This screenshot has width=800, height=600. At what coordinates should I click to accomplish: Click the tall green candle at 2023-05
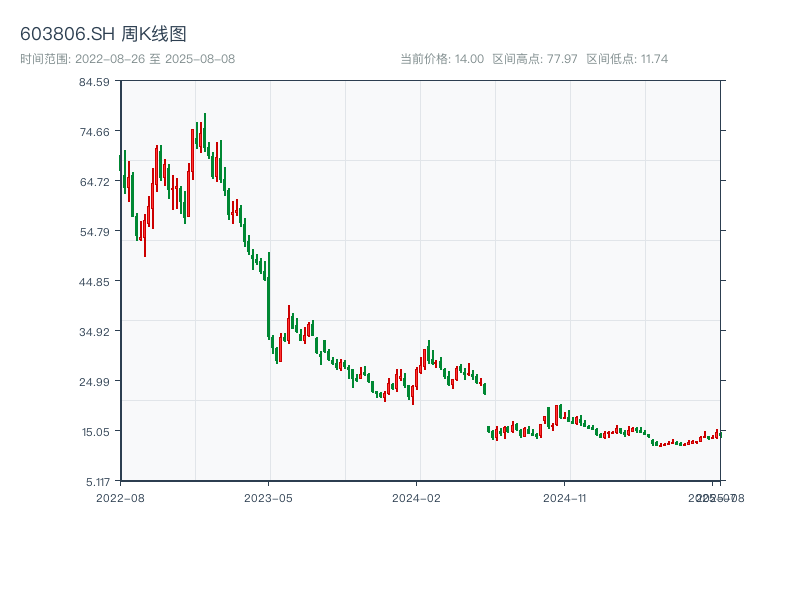269,295
